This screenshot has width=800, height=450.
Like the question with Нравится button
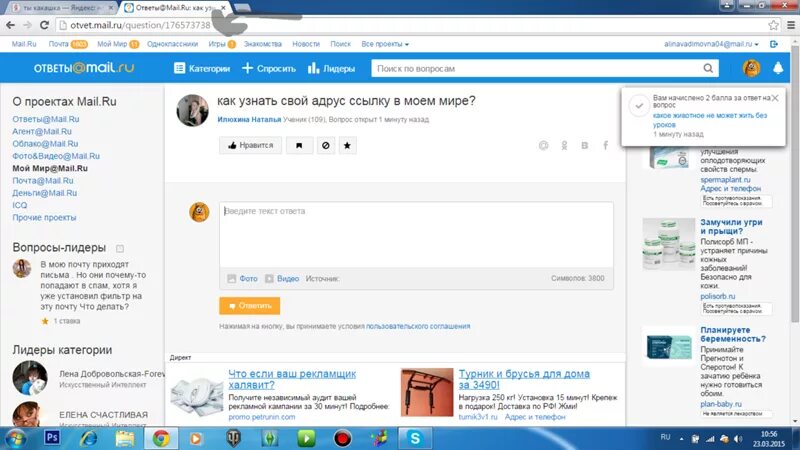pyautogui.click(x=251, y=145)
